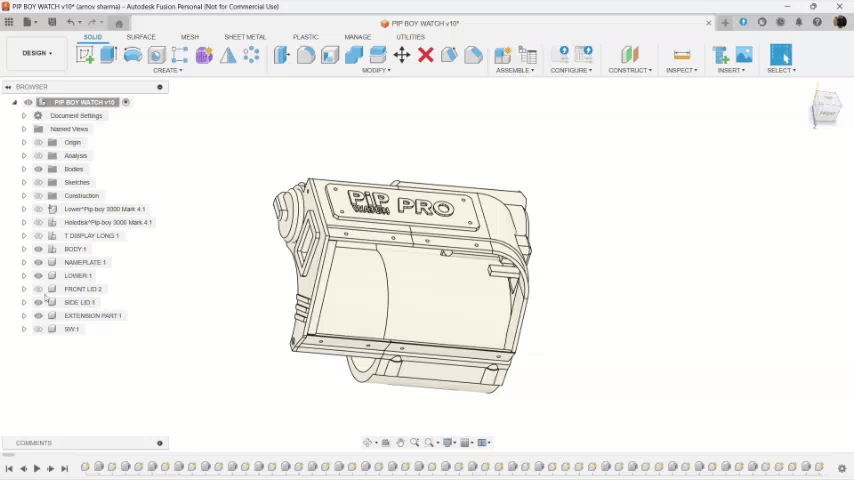Image resolution: width=854 pixels, height=480 pixels.
Task: Expand the Named Views node
Action: (x=24, y=129)
